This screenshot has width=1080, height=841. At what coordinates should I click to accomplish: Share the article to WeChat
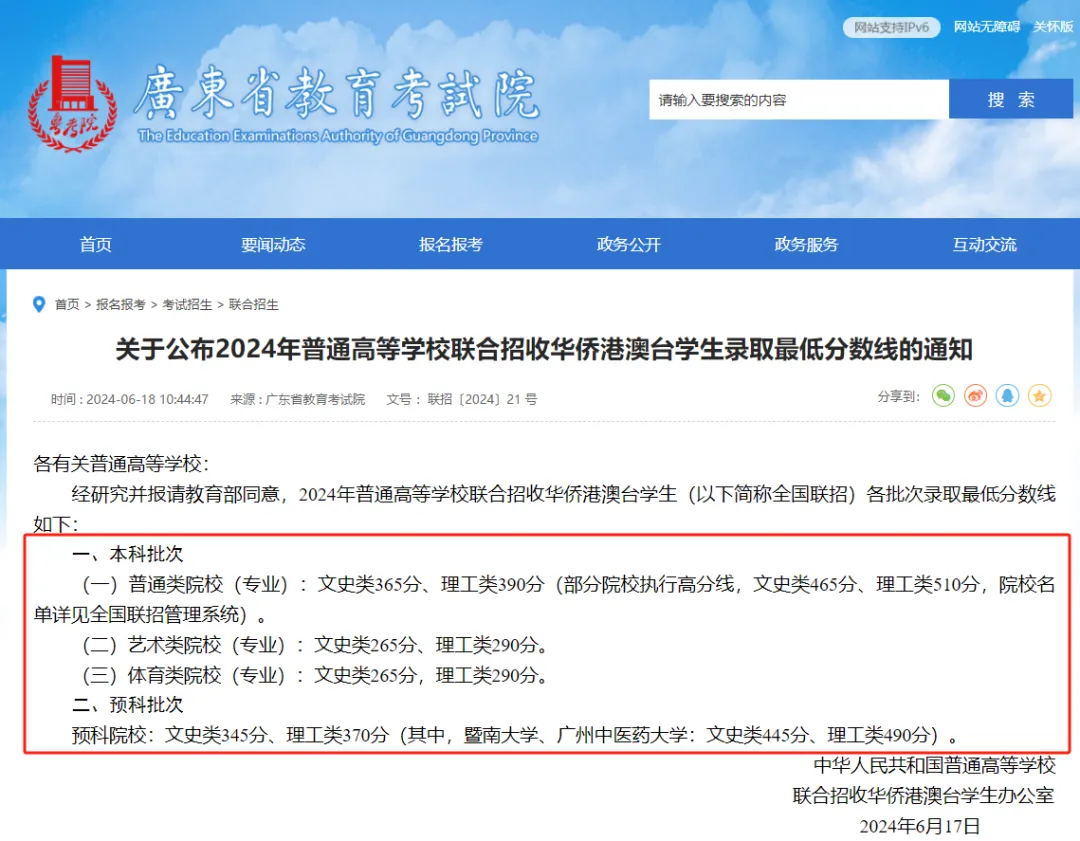[942, 396]
